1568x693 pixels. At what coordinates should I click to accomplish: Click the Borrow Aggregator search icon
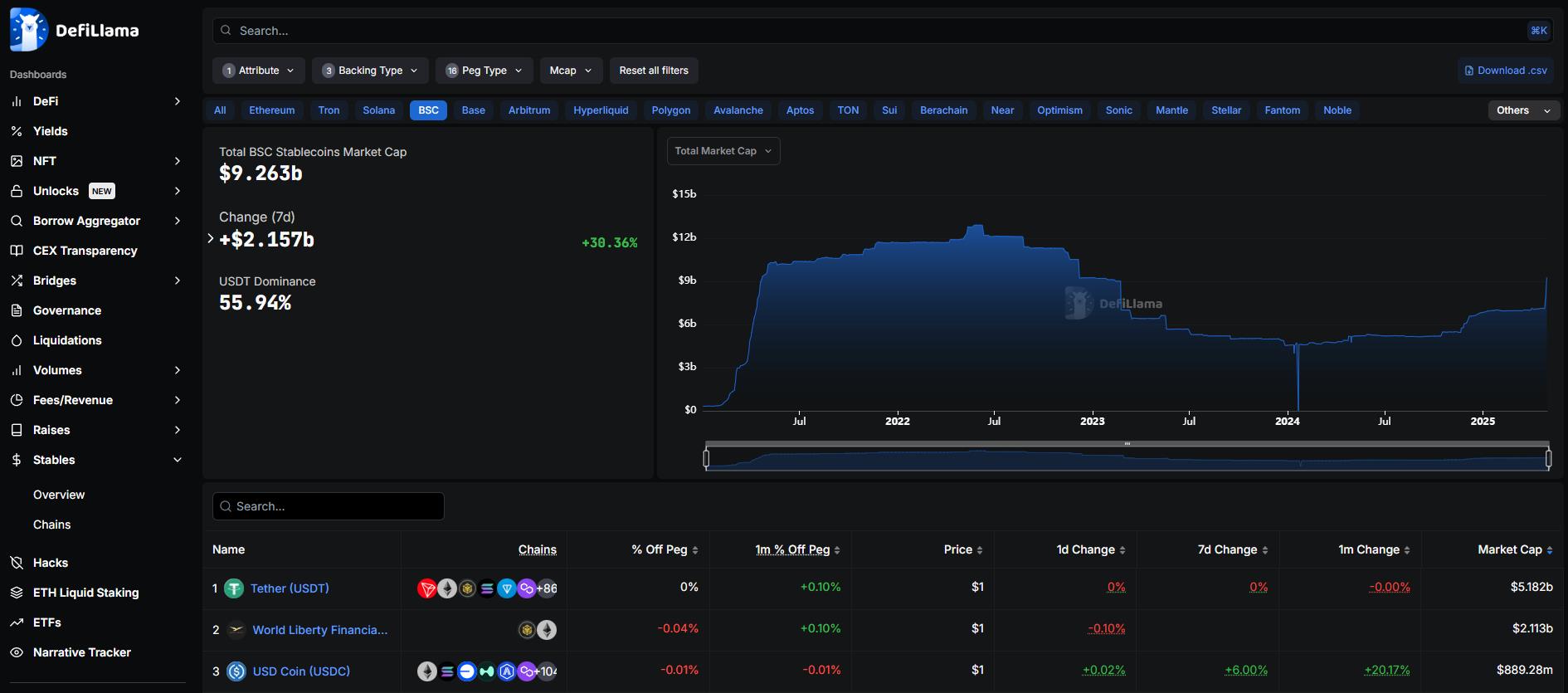17,221
